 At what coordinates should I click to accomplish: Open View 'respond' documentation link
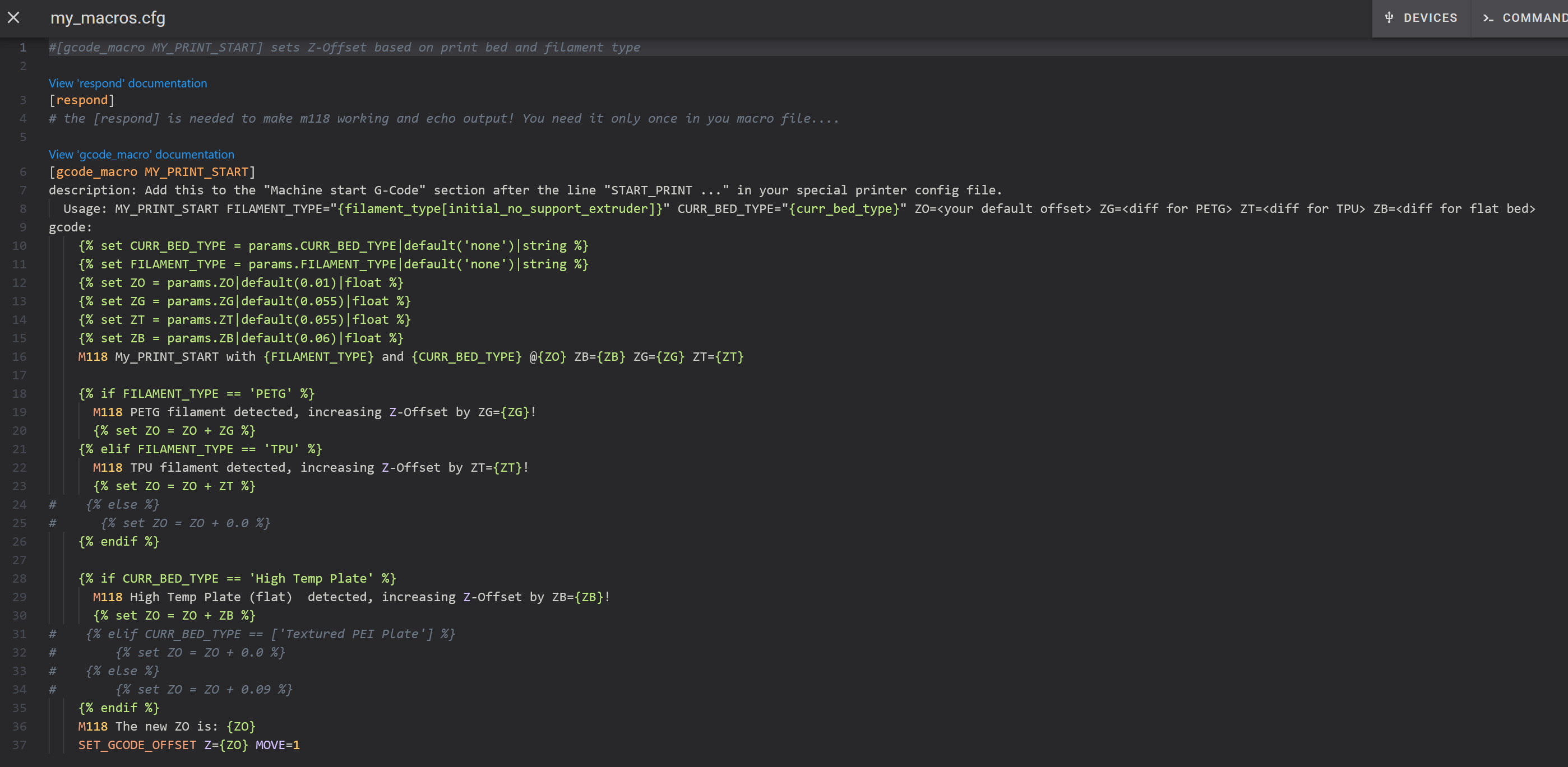pyautogui.click(x=128, y=83)
